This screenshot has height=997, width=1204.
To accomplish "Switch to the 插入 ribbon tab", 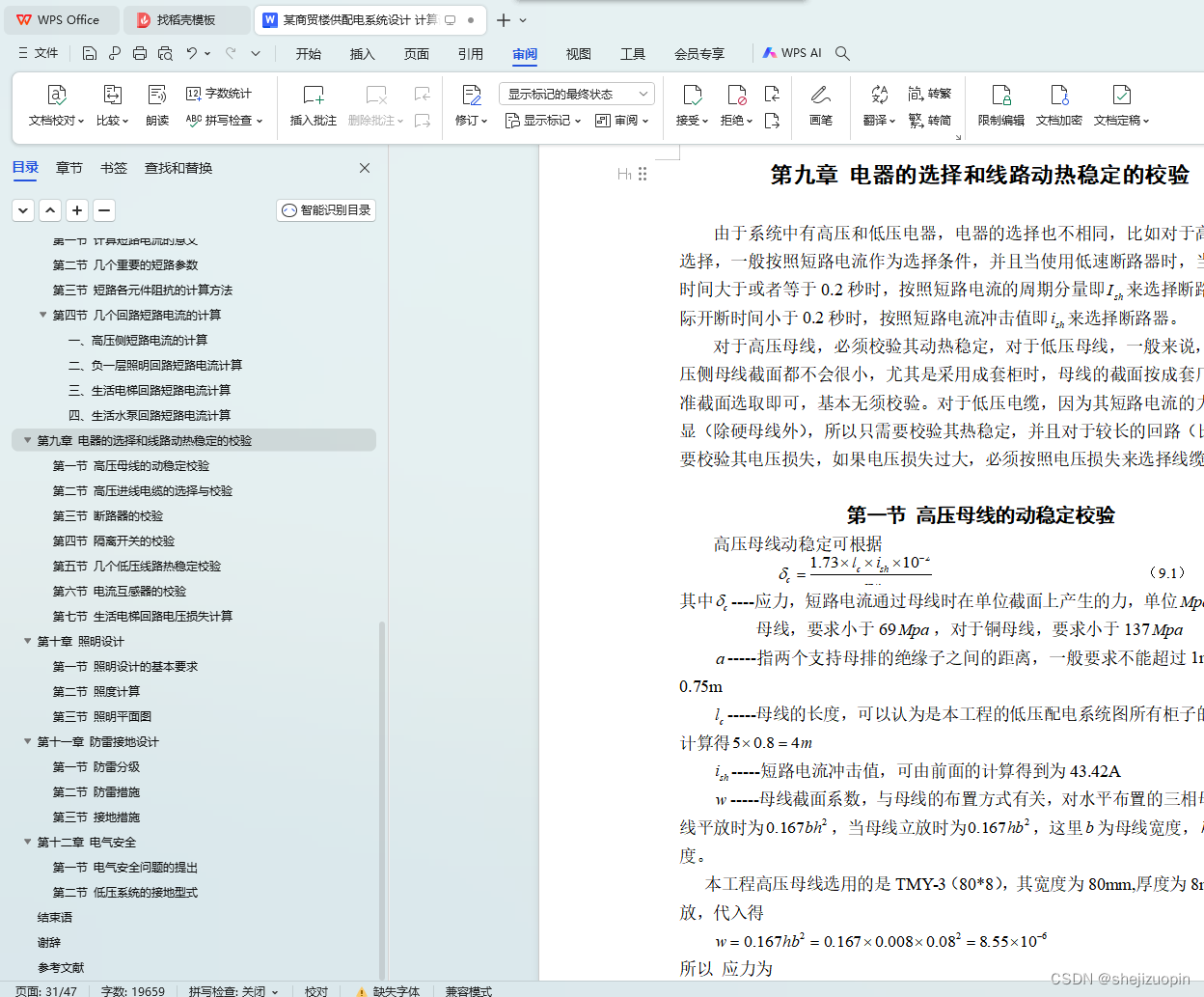I will [x=363, y=54].
